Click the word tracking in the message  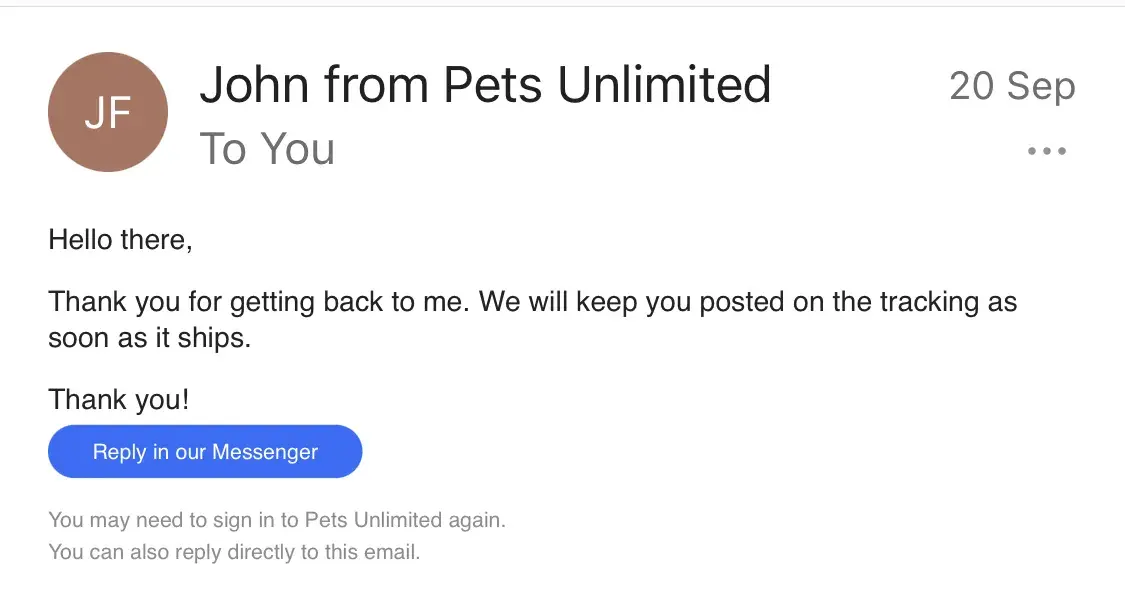pyautogui.click(x=896, y=301)
